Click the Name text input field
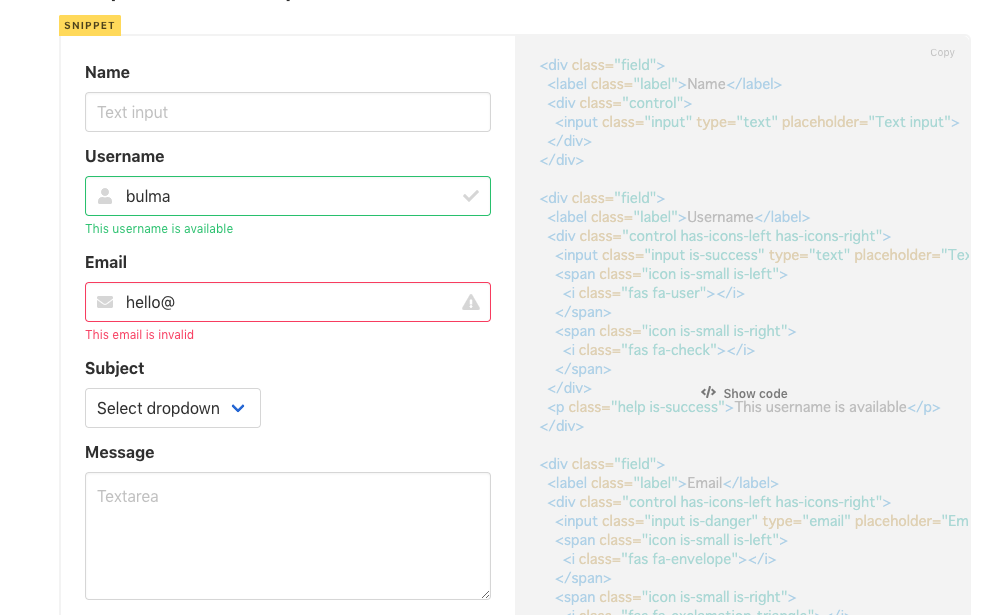Viewport: 1008px width, 615px height. (x=288, y=112)
